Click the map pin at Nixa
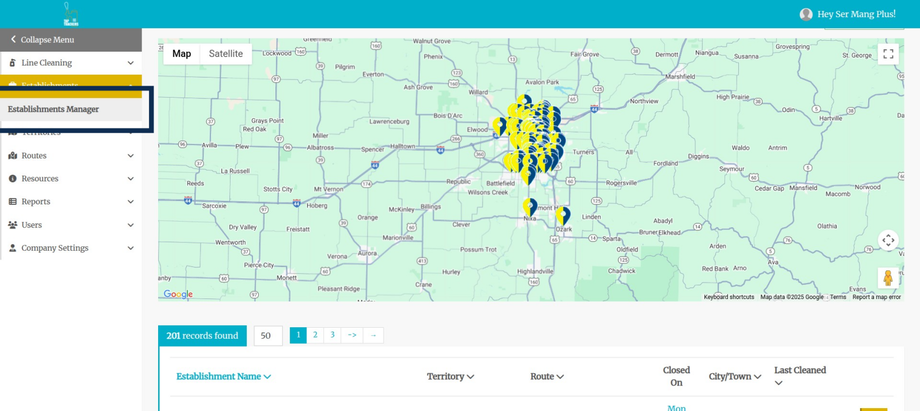Viewport: 920px width, 411px height. [530, 207]
